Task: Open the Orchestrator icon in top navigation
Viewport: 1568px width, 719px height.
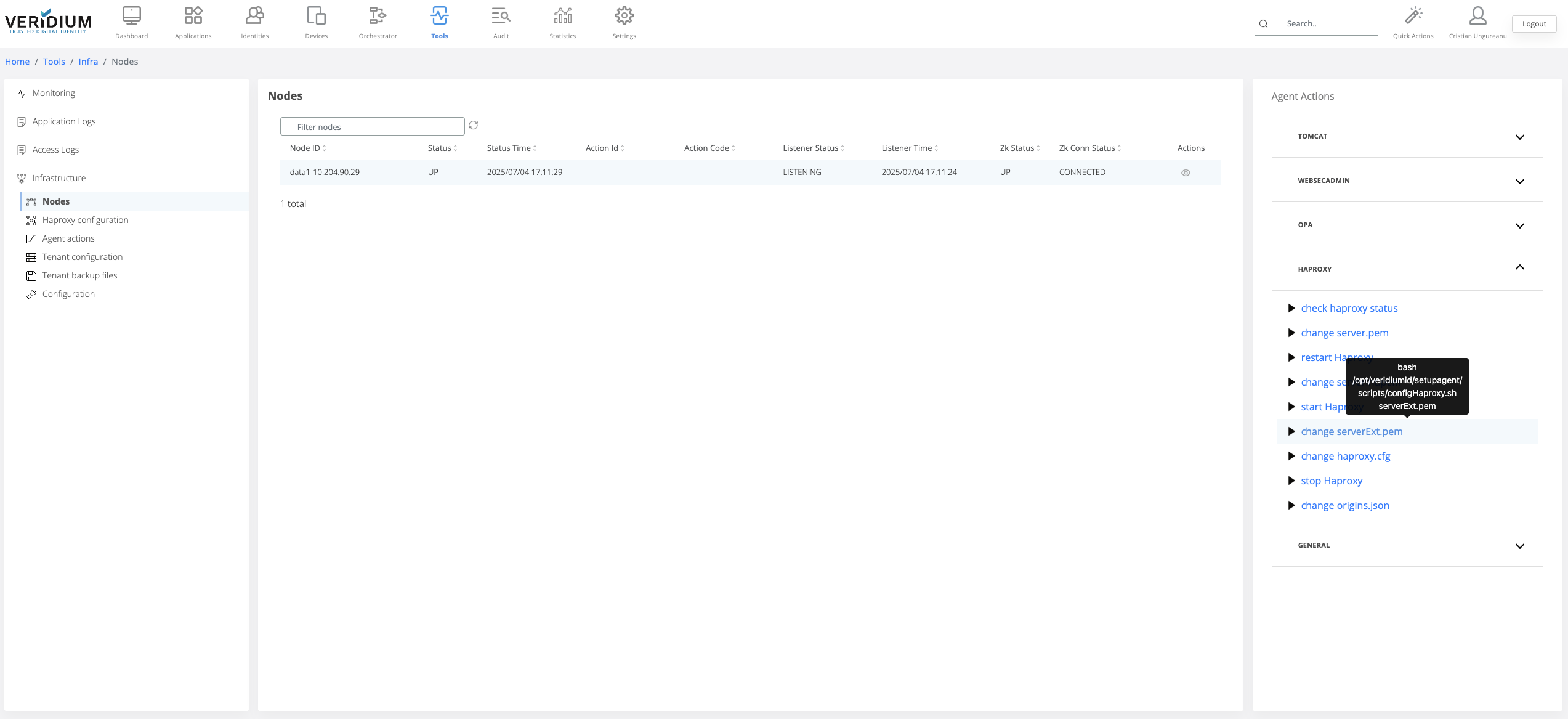Action: [x=378, y=16]
